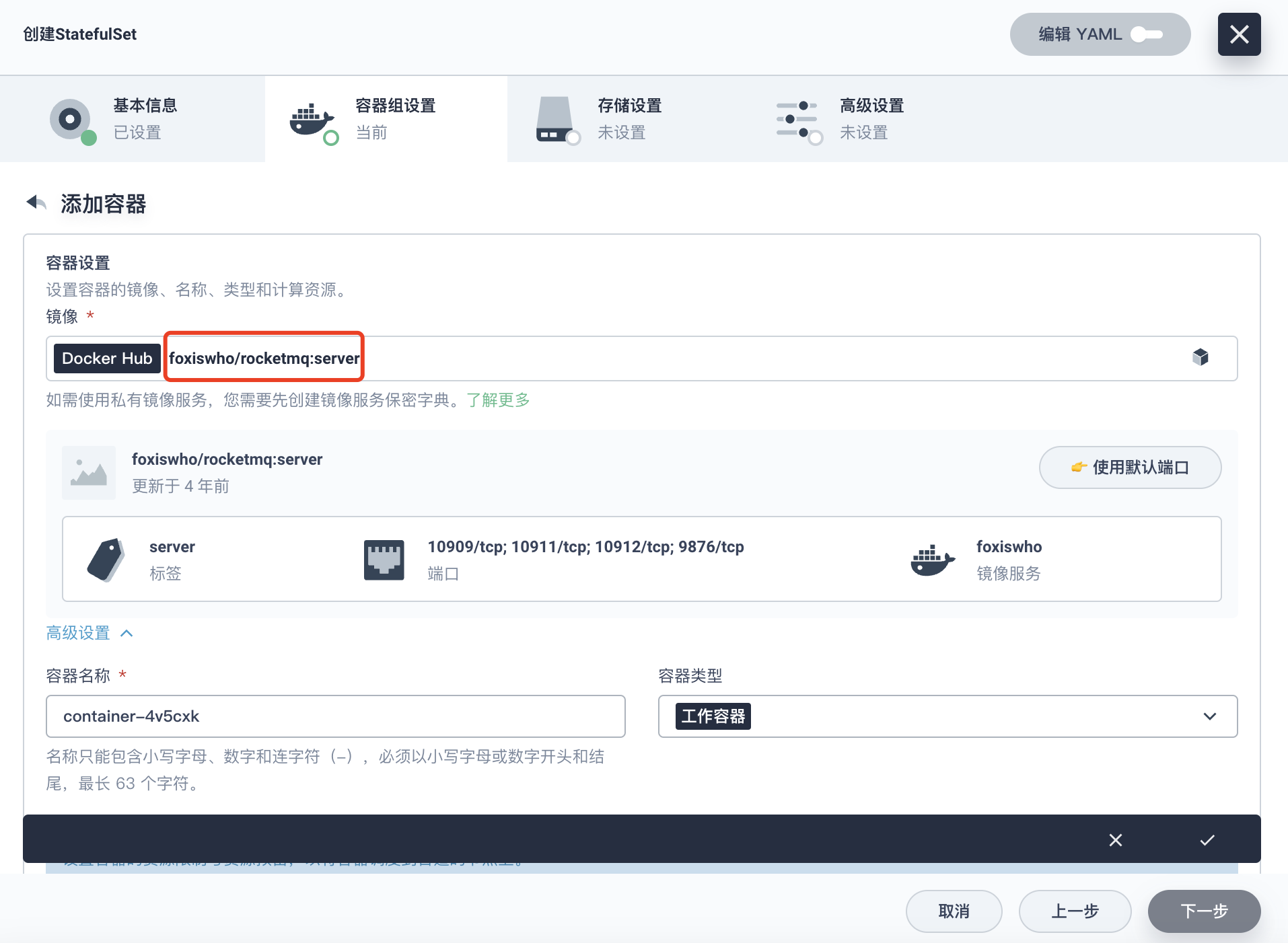Open the 容器类型 dropdown

947,716
